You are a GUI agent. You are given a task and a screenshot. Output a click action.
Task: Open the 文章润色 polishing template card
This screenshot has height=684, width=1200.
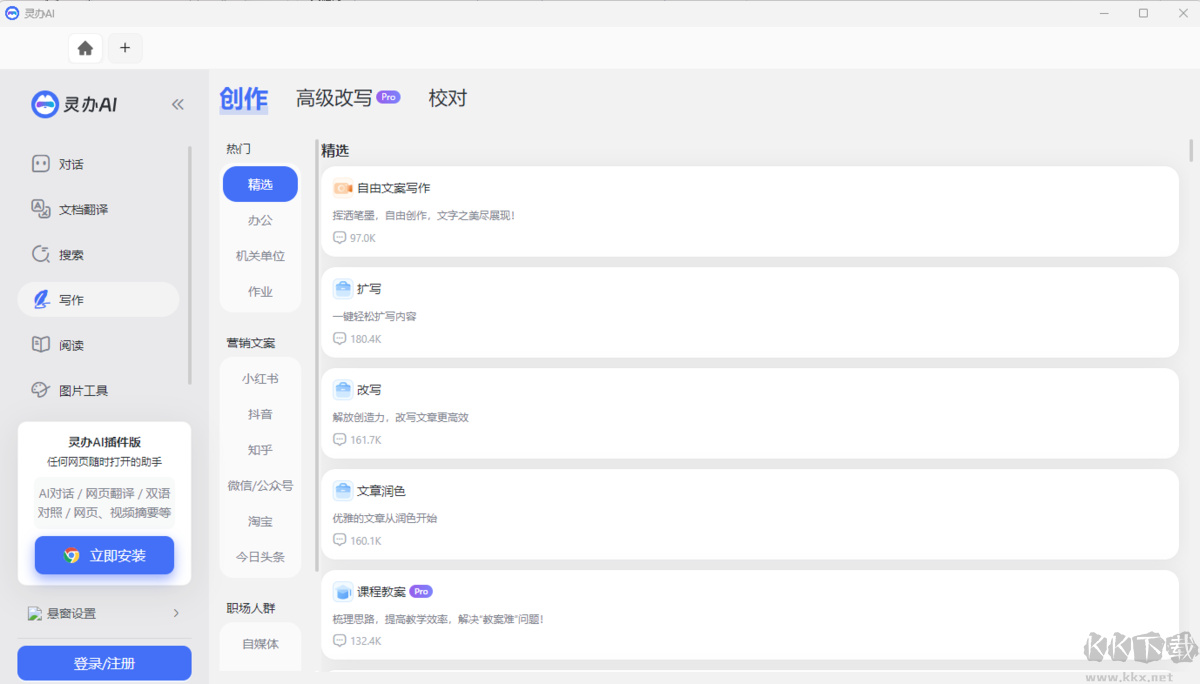click(x=750, y=513)
